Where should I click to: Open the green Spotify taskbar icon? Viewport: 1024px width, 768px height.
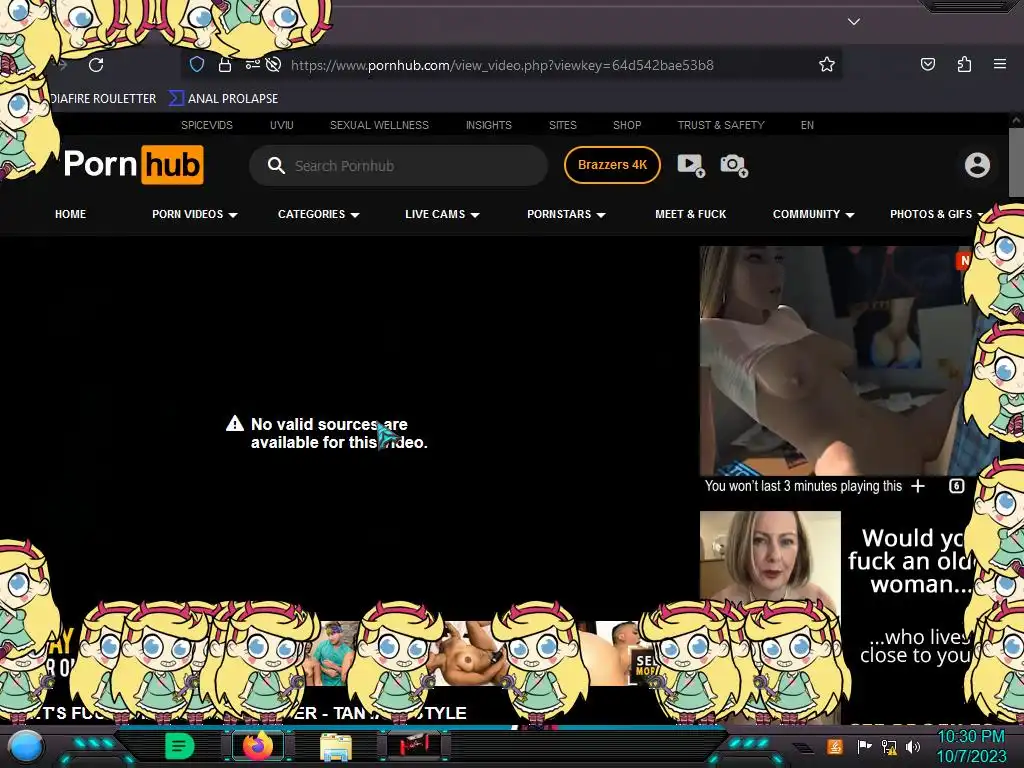point(180,746)
